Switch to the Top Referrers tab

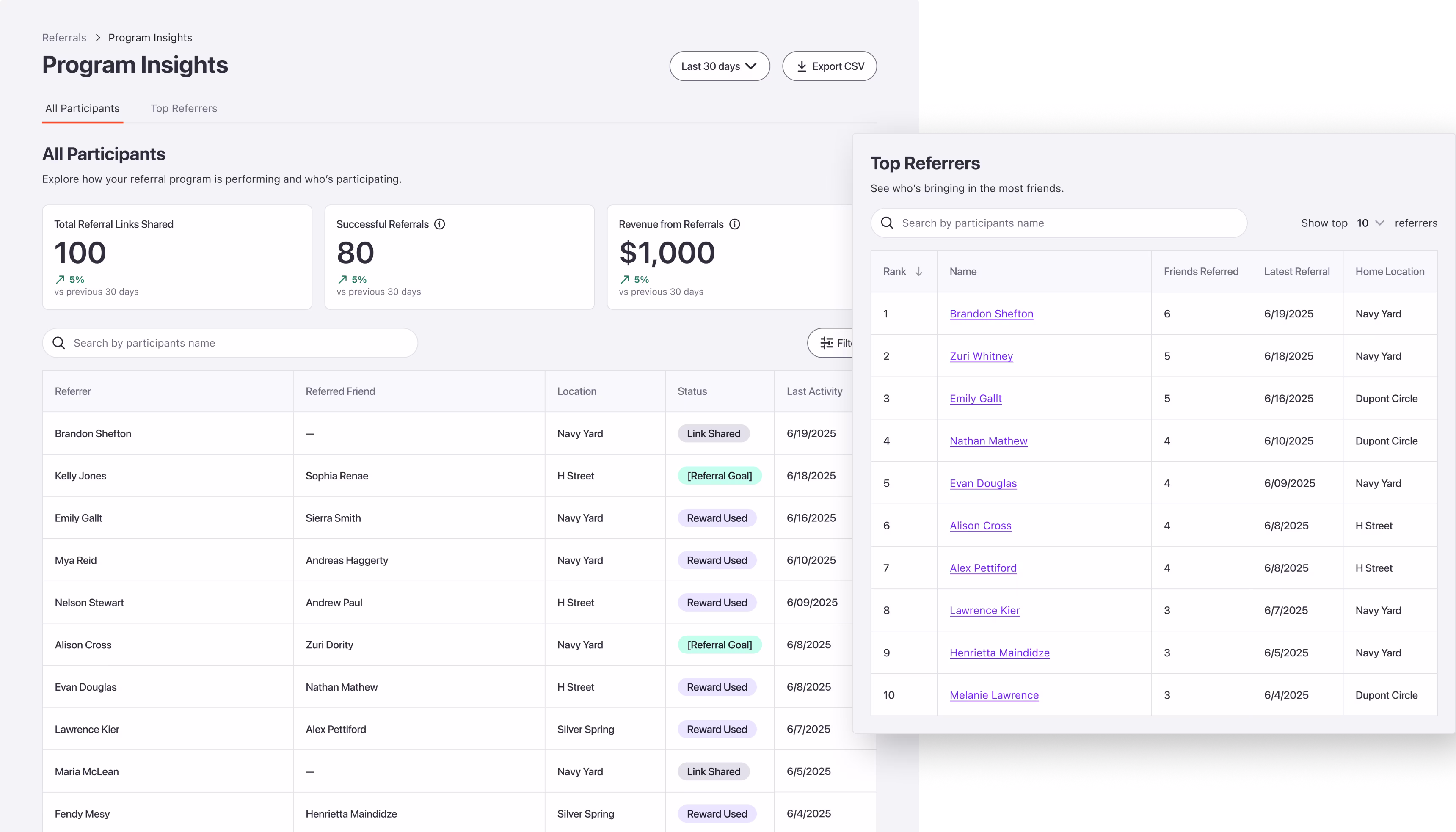click(x=184, y=108)
